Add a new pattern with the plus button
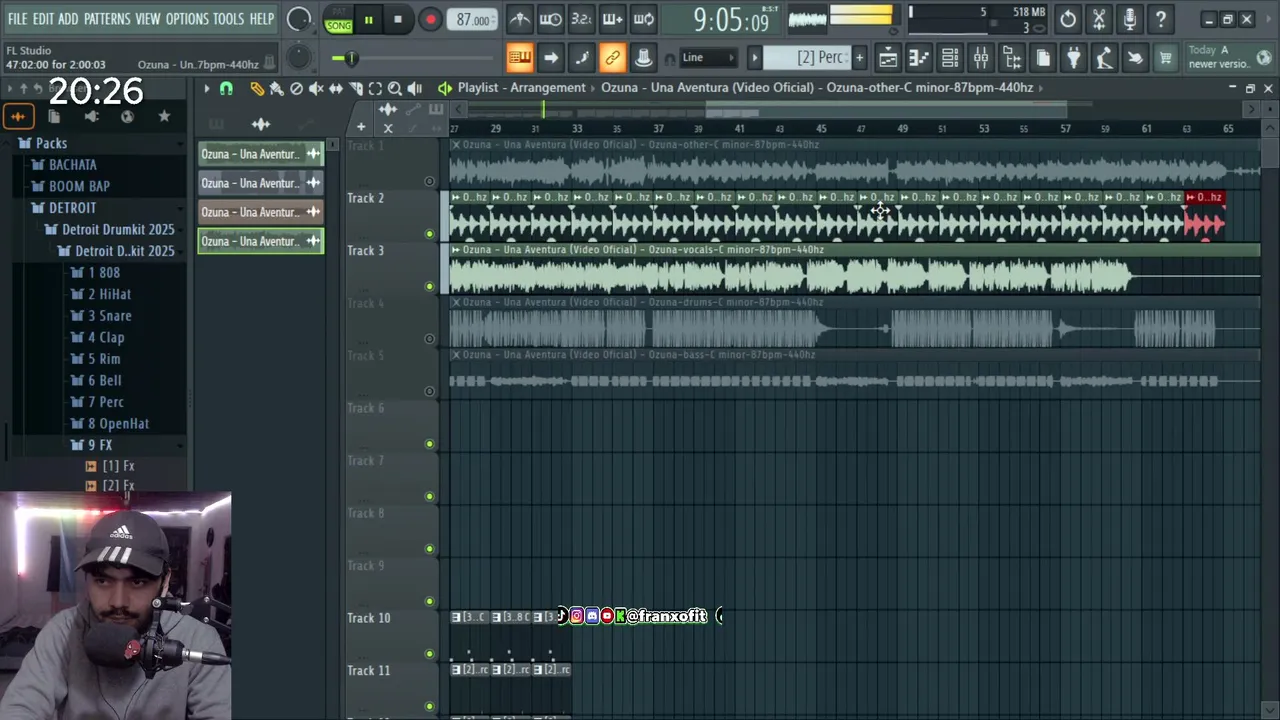This screenshot has height=720, width=1280. click(858, 58)
